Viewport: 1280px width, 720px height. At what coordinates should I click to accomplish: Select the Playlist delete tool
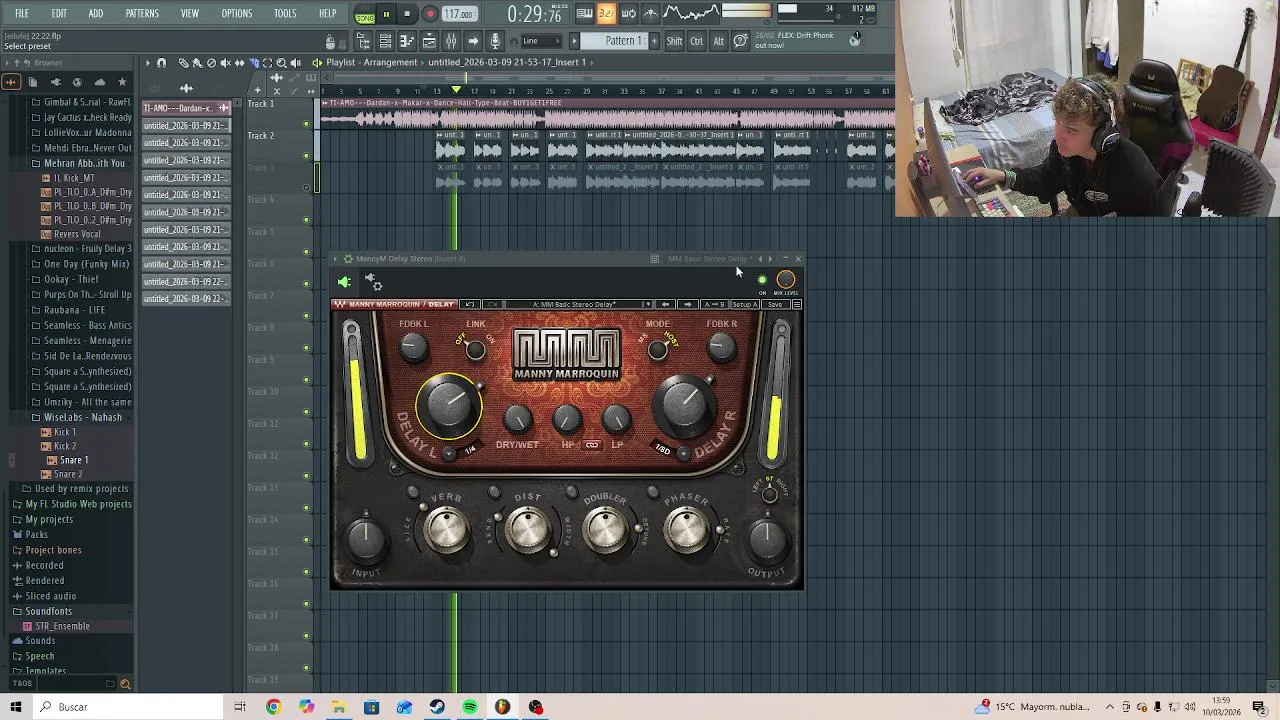tap(211, 63)
